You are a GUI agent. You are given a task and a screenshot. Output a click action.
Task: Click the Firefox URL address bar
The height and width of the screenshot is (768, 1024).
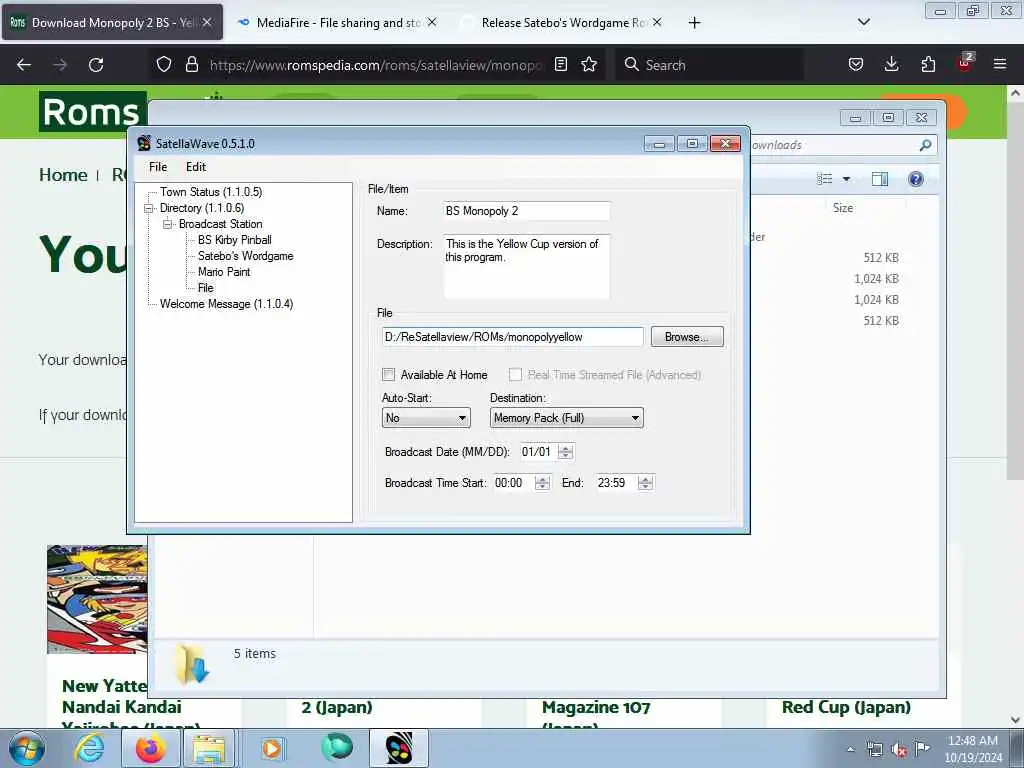[375, 65]
